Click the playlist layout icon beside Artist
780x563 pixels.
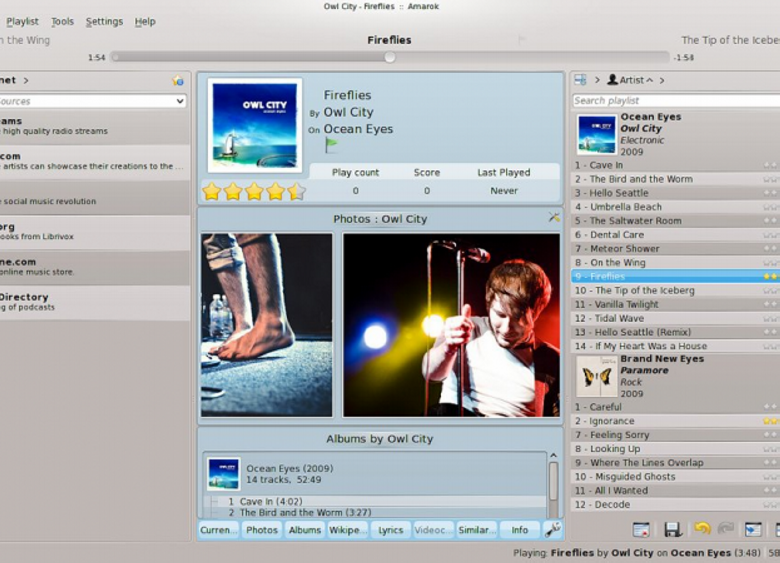[580, 80]
